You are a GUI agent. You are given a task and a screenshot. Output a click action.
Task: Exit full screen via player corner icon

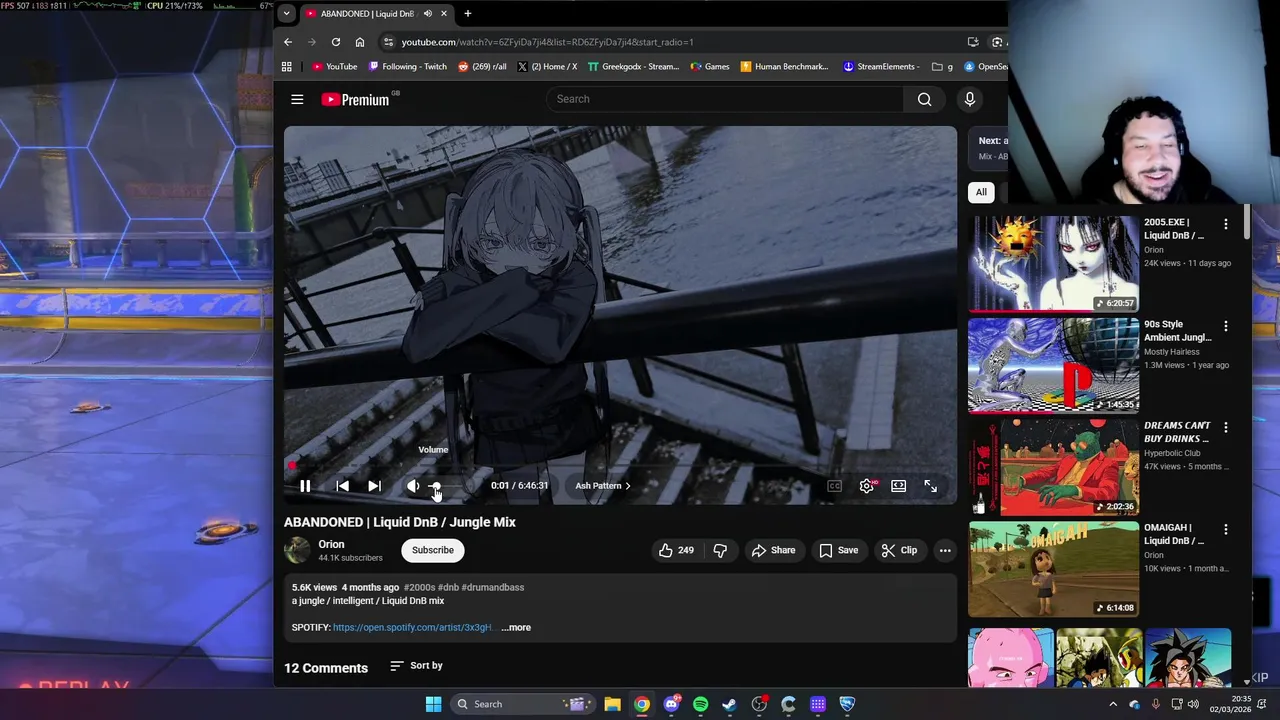[930, 486]
